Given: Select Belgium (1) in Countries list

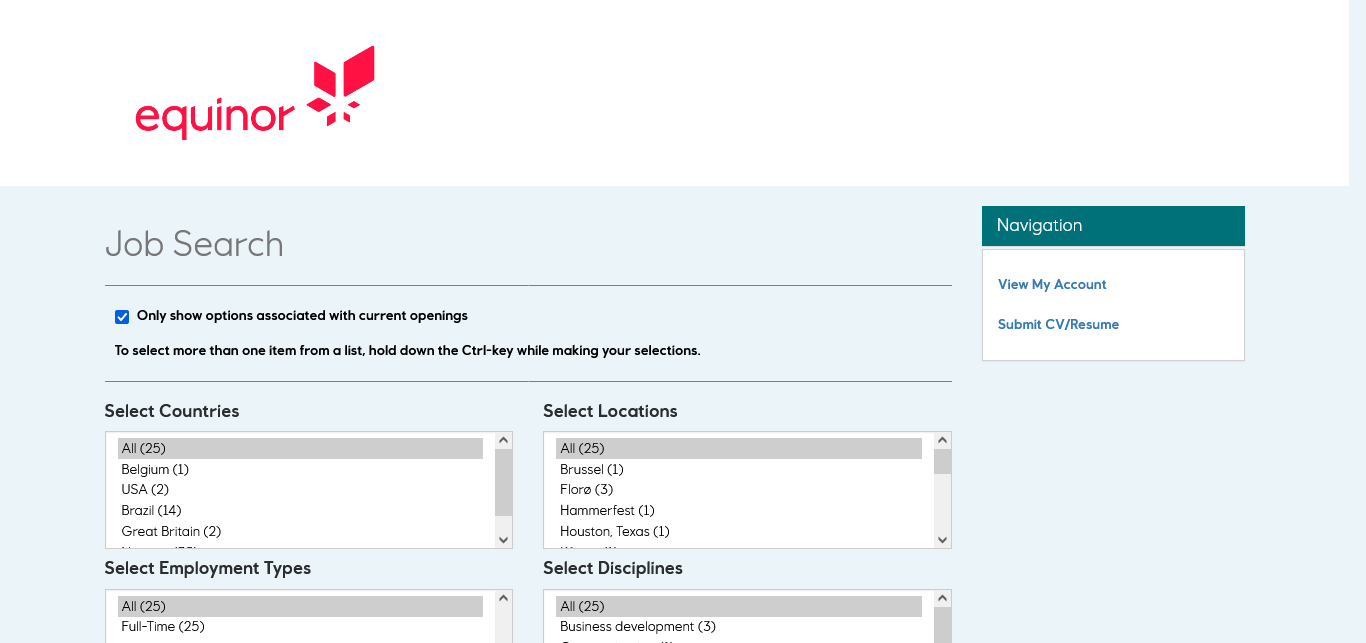Looking at the screenshot, I should click(x=155, y=470).
